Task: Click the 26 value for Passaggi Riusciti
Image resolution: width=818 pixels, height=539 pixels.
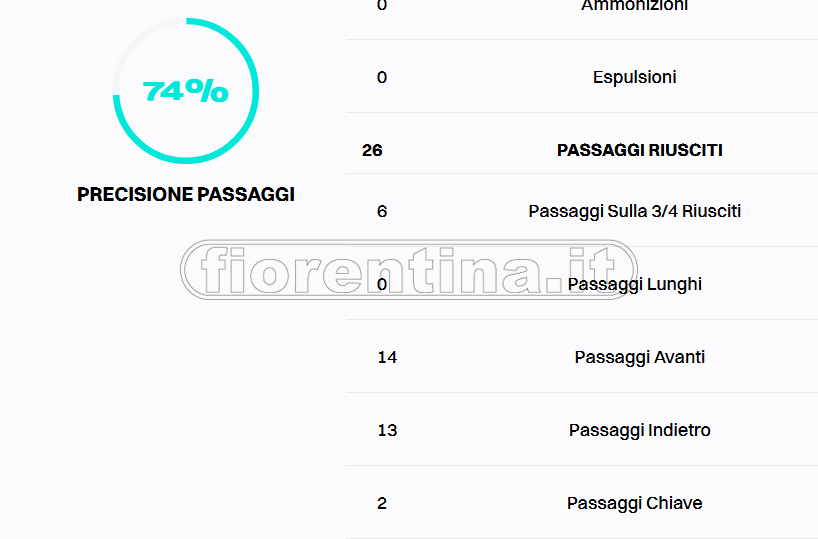Action: coord(372,150)
